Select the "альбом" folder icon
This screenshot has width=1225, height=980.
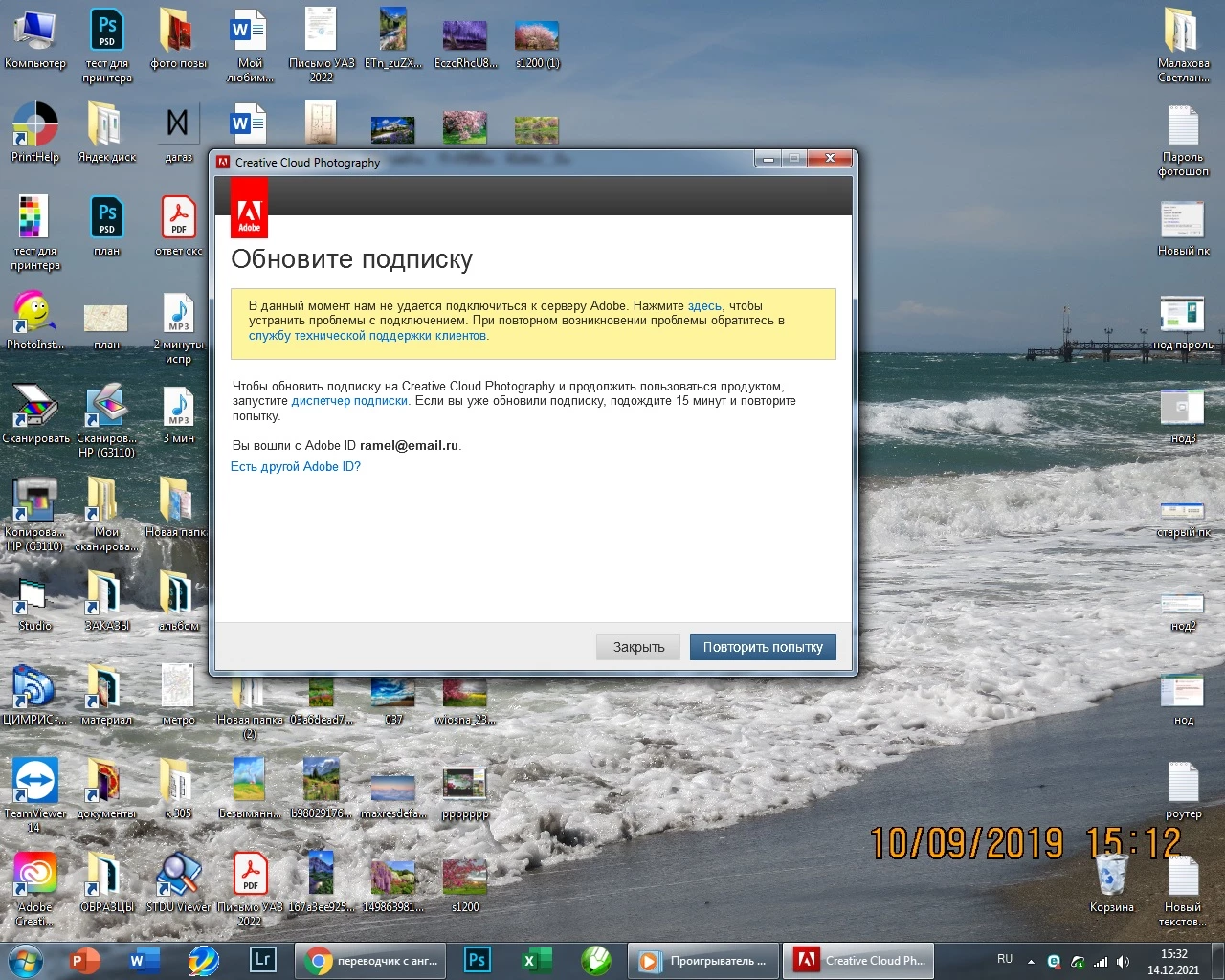[x=178, y=601]
